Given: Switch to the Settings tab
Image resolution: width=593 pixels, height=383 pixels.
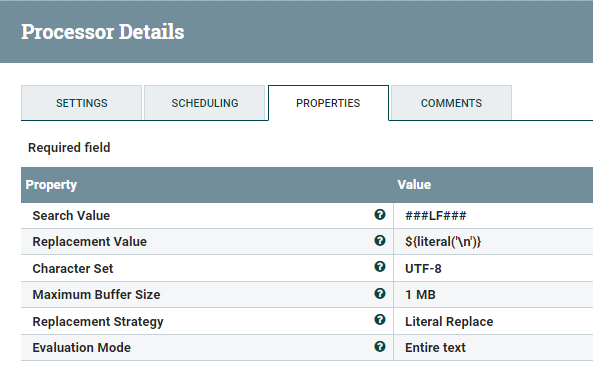Looking at the screenshot, I should click(82, 103).
